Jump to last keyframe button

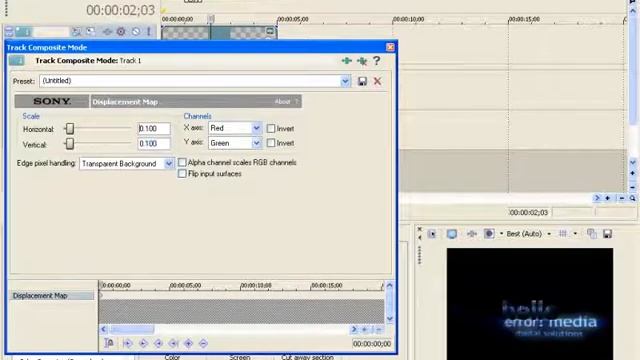click(173, 344)
